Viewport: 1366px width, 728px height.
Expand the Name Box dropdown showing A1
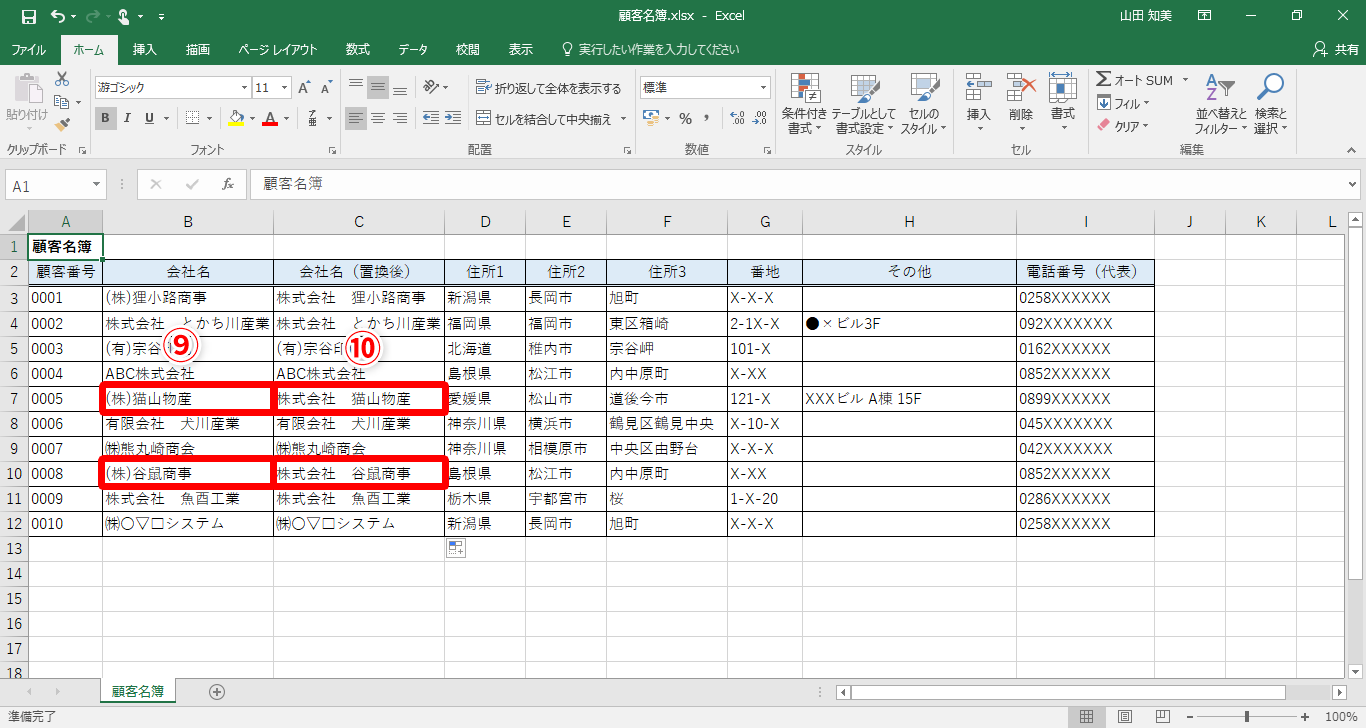pos(97,185)
